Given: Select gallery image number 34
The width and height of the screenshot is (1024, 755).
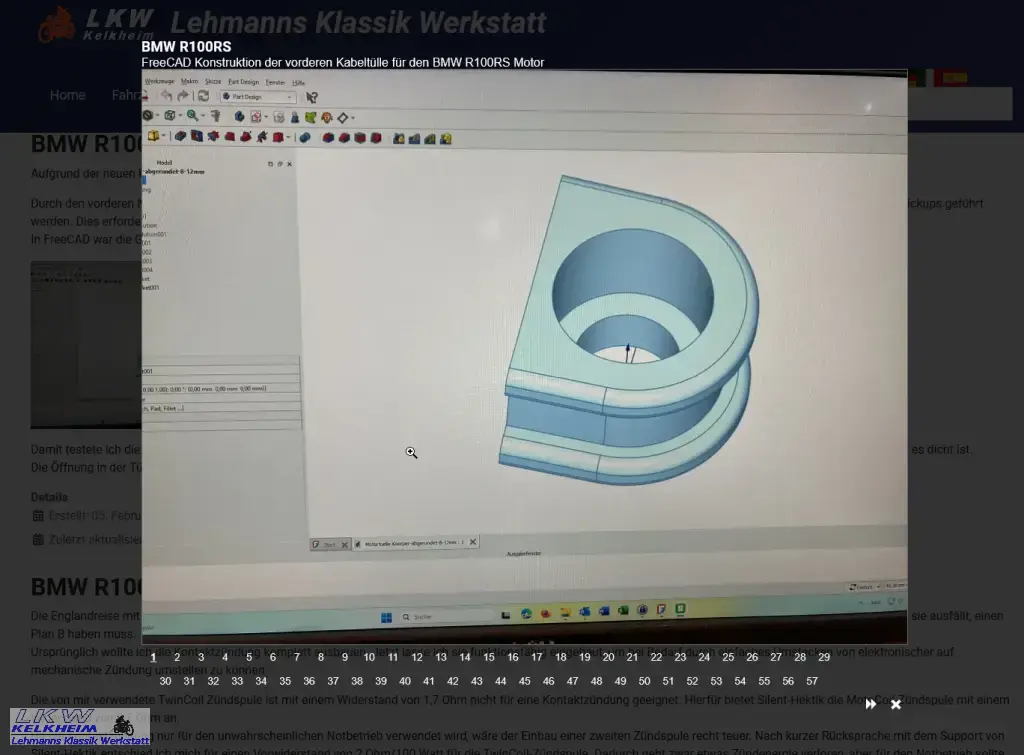Looking at the screenshot, I should coord(261,681).
